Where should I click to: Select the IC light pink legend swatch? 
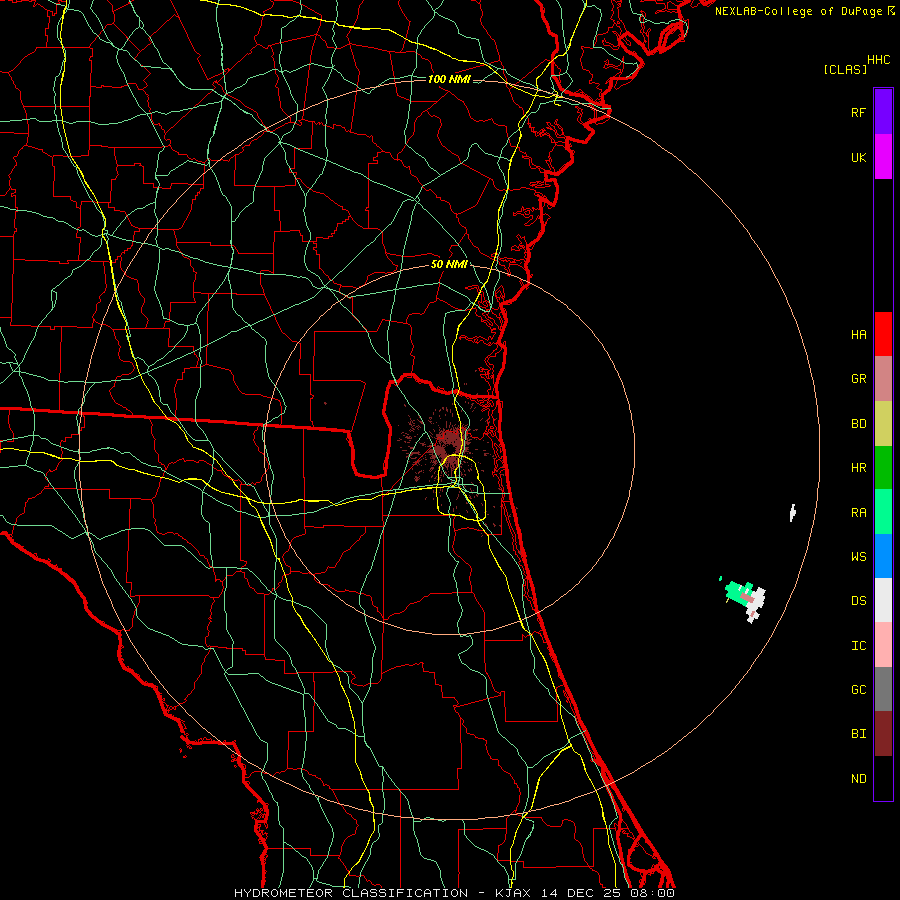coord(883,645)
